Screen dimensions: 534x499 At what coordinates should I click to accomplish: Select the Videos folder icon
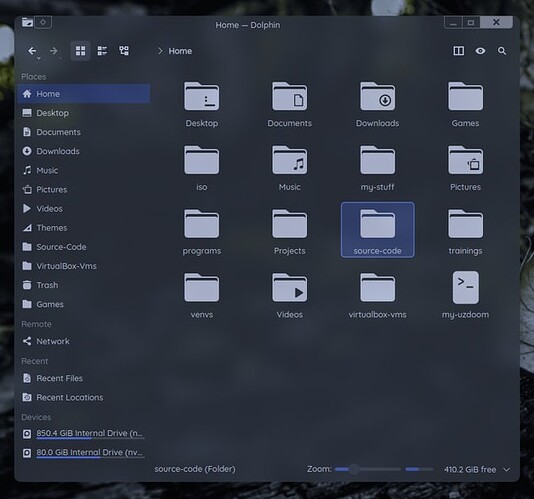click(289, 287)
